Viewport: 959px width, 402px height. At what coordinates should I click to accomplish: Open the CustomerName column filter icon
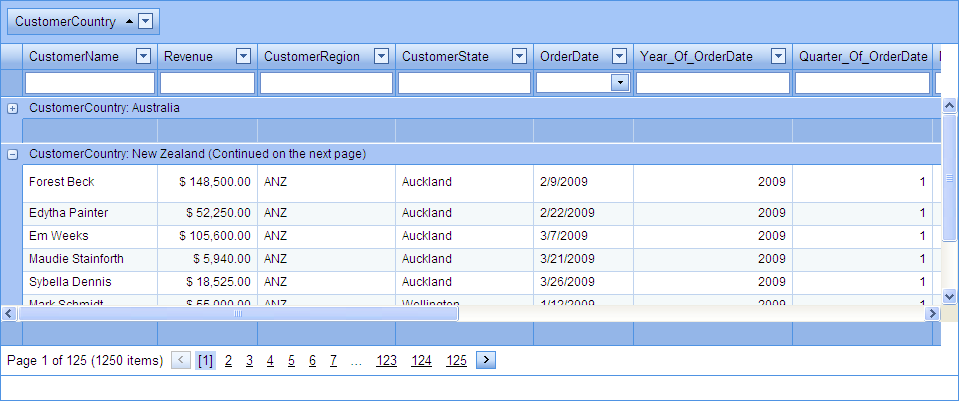[x=143, y=57]
